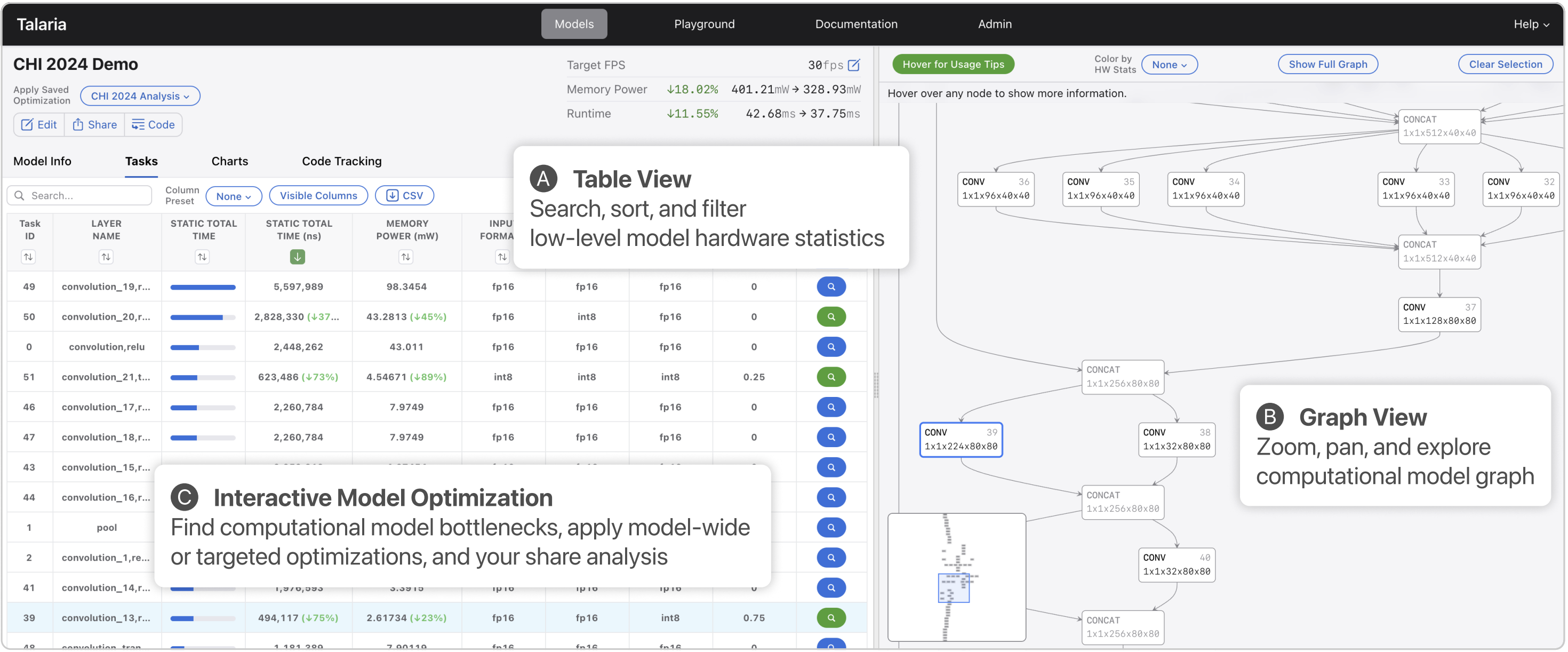
Task: Click the Talaria logo
Action: point(42,25)
